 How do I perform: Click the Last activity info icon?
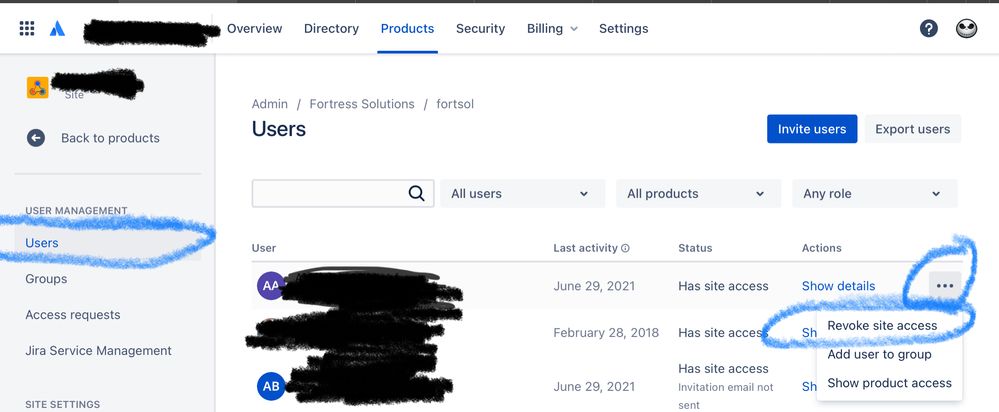point(625,248)
